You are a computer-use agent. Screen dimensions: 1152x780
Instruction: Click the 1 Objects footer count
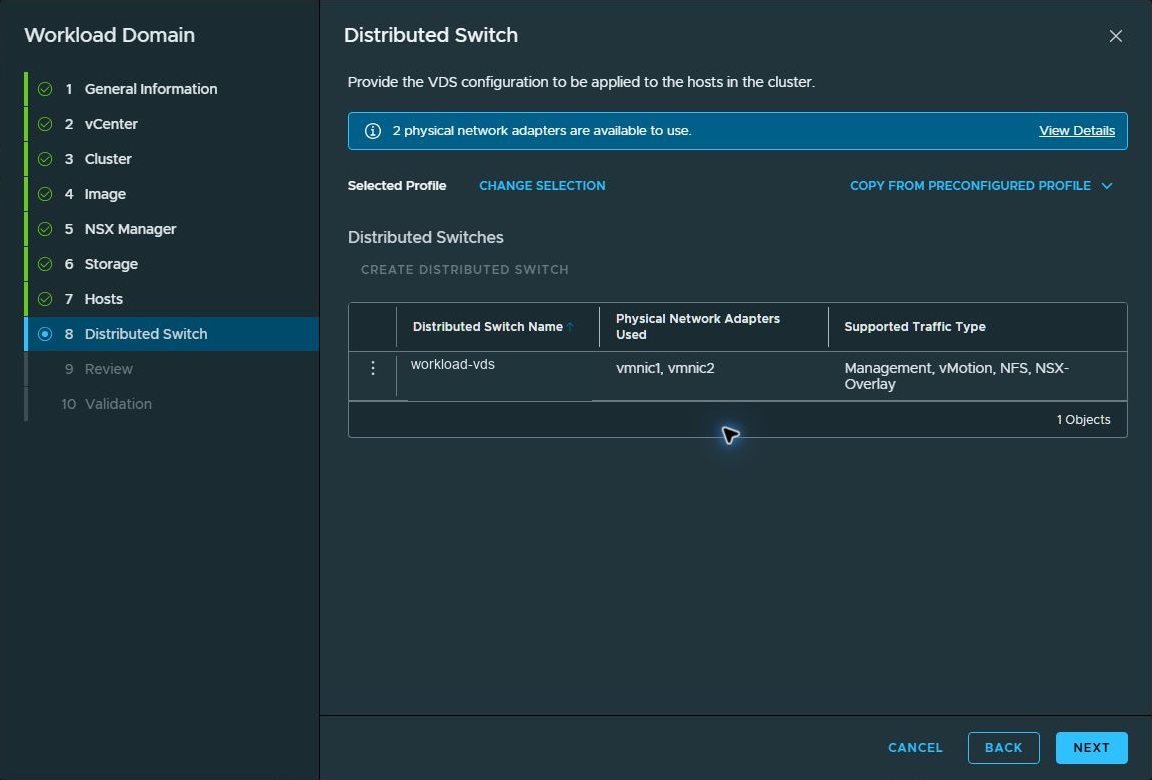coord(1083,419)
